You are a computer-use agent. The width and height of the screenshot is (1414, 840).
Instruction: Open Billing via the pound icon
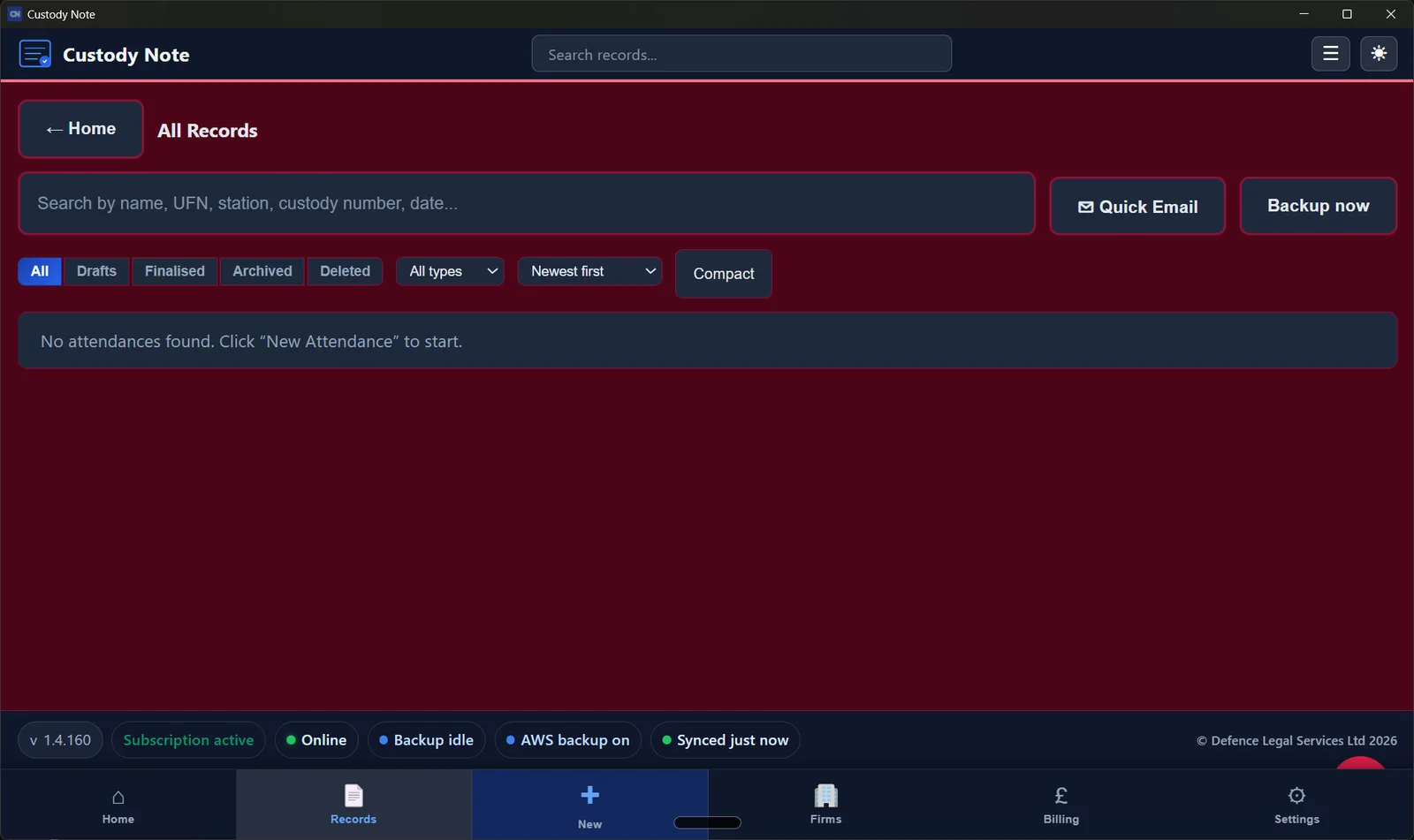pyautogui.click(x=1060, y=796)
